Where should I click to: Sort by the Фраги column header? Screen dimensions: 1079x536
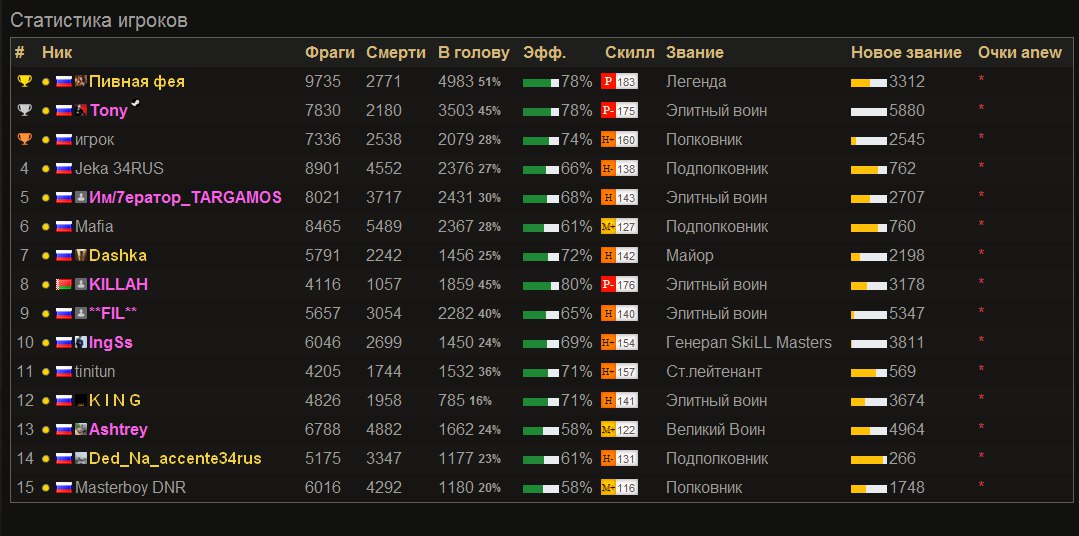[x=329, y=53]
